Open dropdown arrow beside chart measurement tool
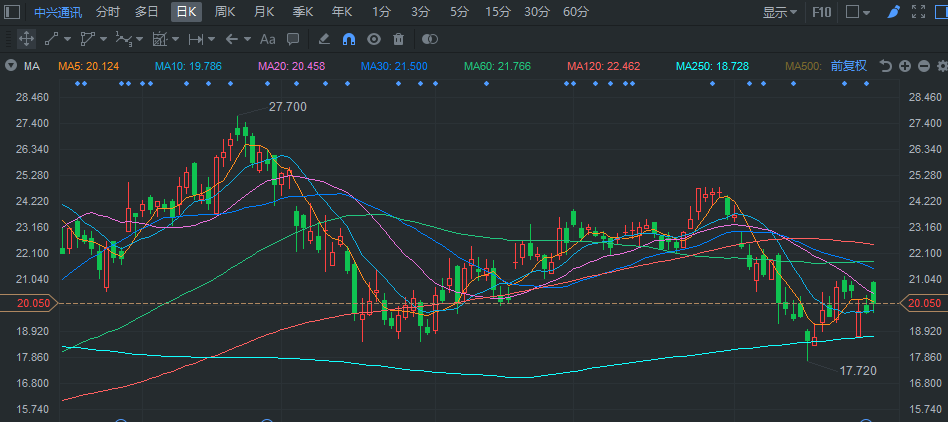Image resolution: width=948 pixels, height=422 pixels. click(x=176, y=39)
